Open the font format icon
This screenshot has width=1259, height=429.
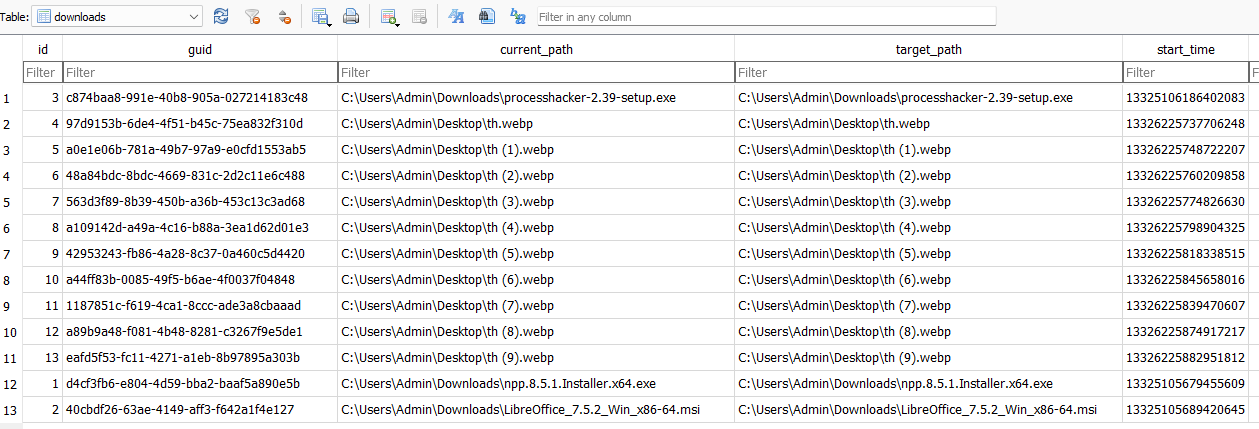click(456, 16)
